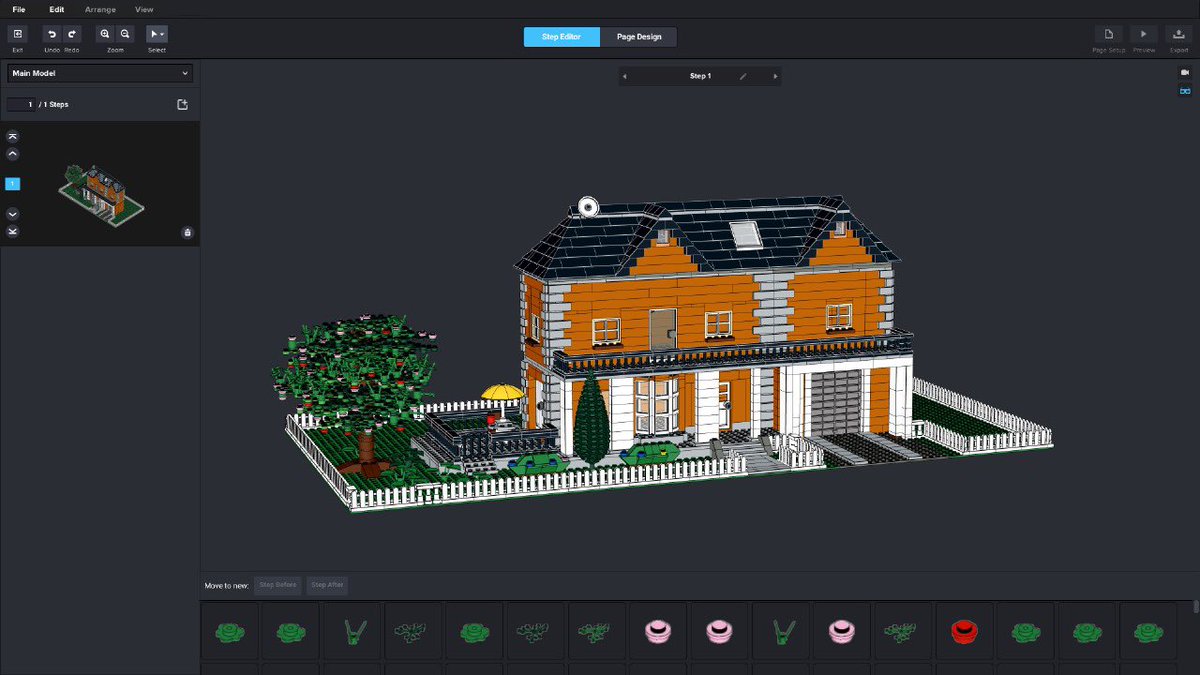Expand the Main Model dropdown
1200x675 pixels.
coord(99,73)
